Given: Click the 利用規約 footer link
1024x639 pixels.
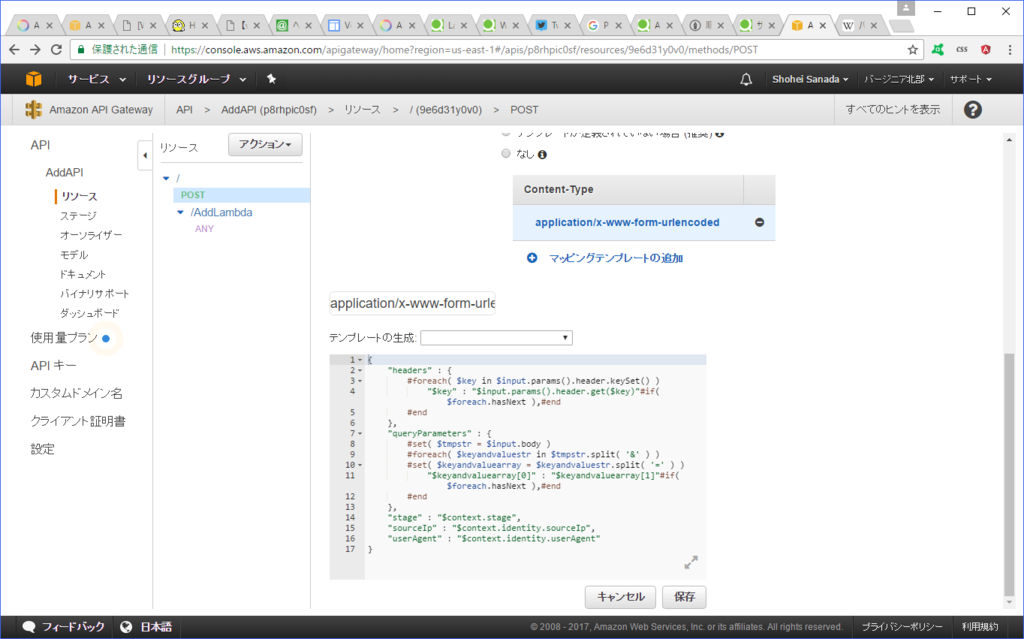Looking at the screenshot, I should tap(980, 627).
